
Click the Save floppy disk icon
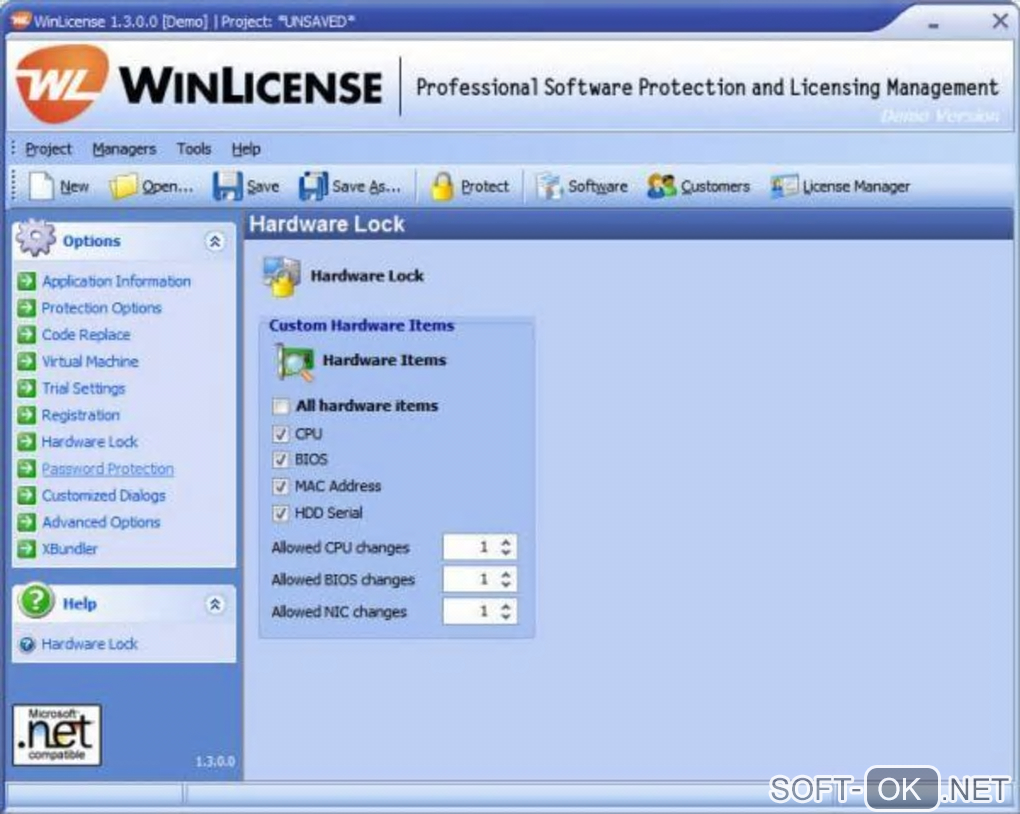click(228, 186)
